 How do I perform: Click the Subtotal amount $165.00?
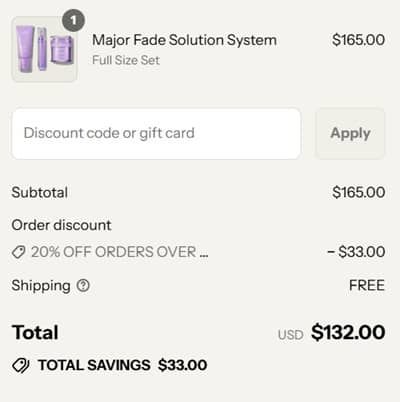pyautogui.click(x=359, y=192)
